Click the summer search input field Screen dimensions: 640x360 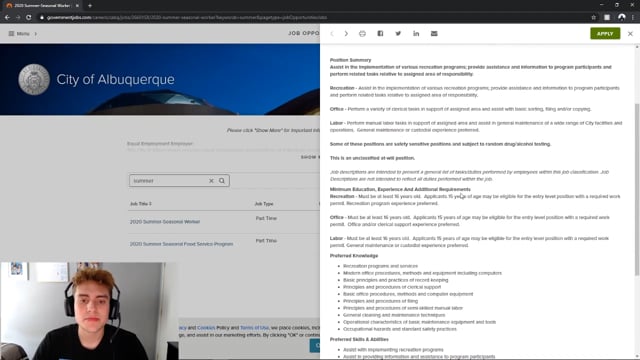click(x=169, y=180)
